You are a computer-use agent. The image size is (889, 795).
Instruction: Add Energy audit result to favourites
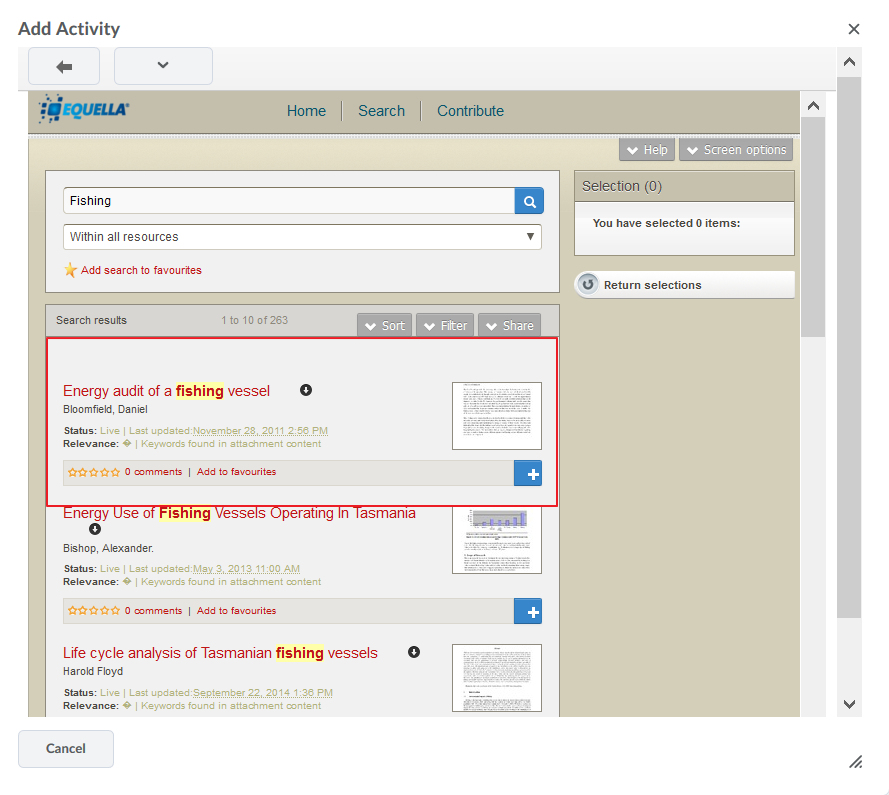(x=236, y=472)
